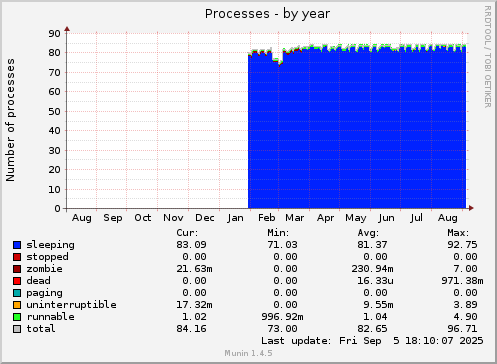The image size is (497, 364).
Task: Click dead average value 16.33u
Action: click(x=375, y=281)
